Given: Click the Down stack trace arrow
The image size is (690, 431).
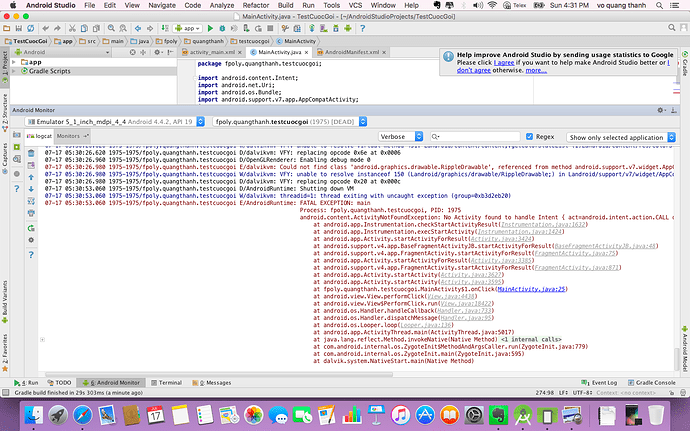Looking at the screenshot, I should [x=31, y=189].
